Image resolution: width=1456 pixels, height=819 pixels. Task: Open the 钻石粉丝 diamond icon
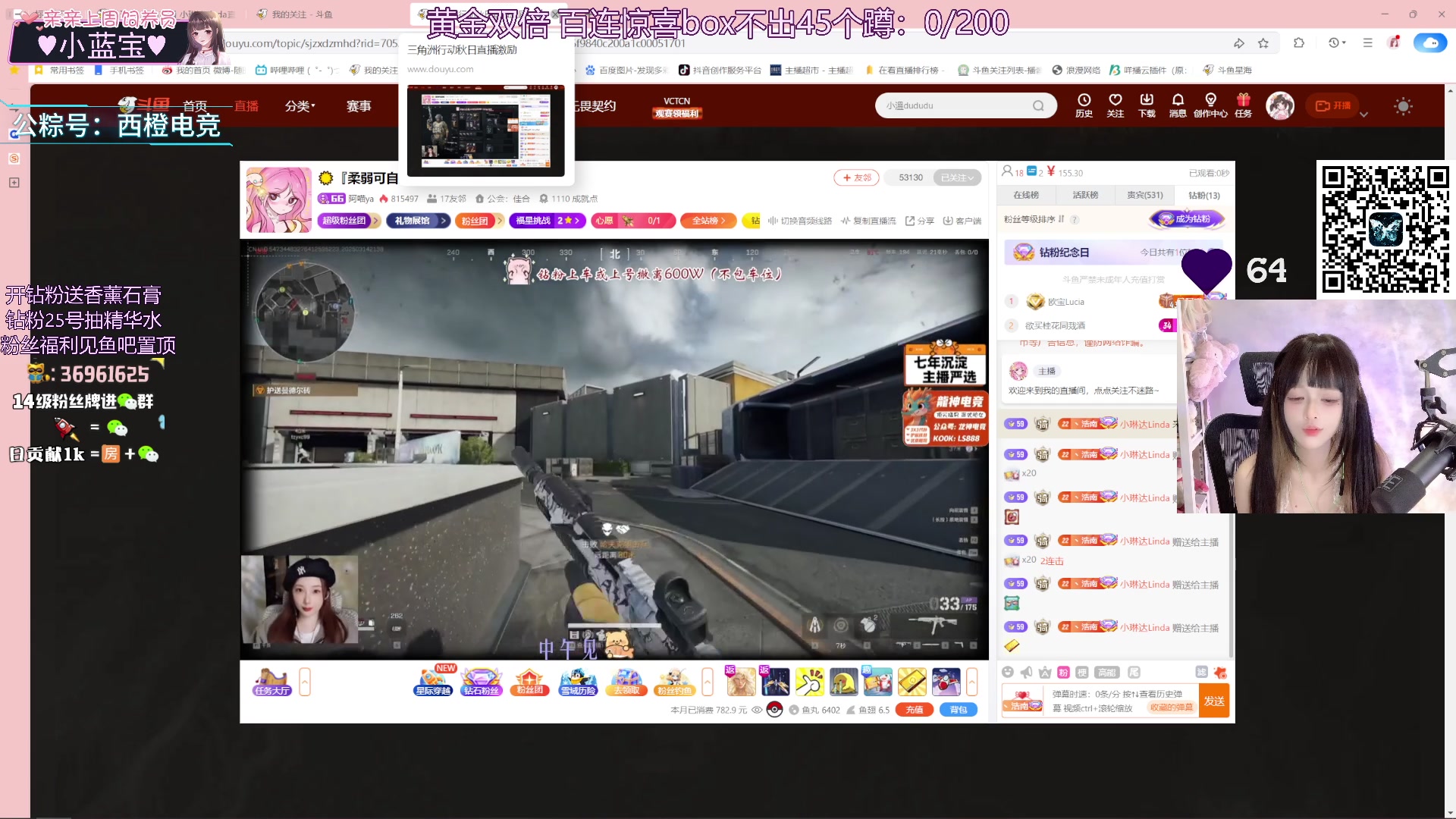[x=482, y=682]
